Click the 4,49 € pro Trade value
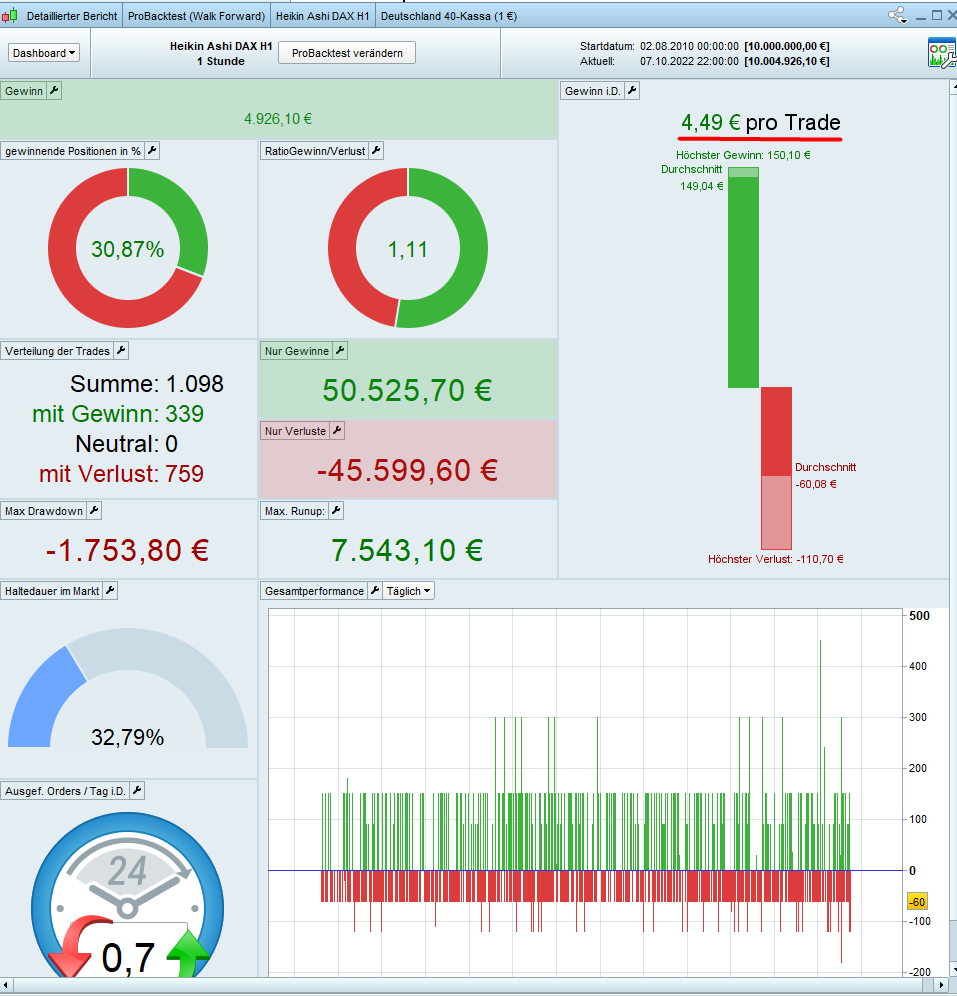957x996 pixels. coord(761,122)
